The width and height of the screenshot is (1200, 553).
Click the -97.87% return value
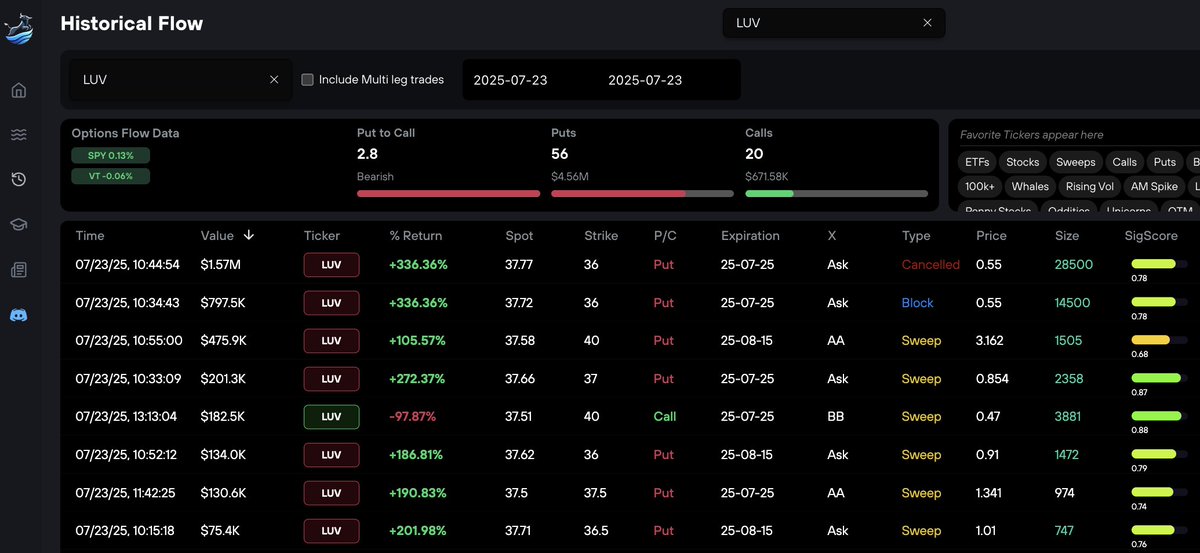click(x=412, y=417)
